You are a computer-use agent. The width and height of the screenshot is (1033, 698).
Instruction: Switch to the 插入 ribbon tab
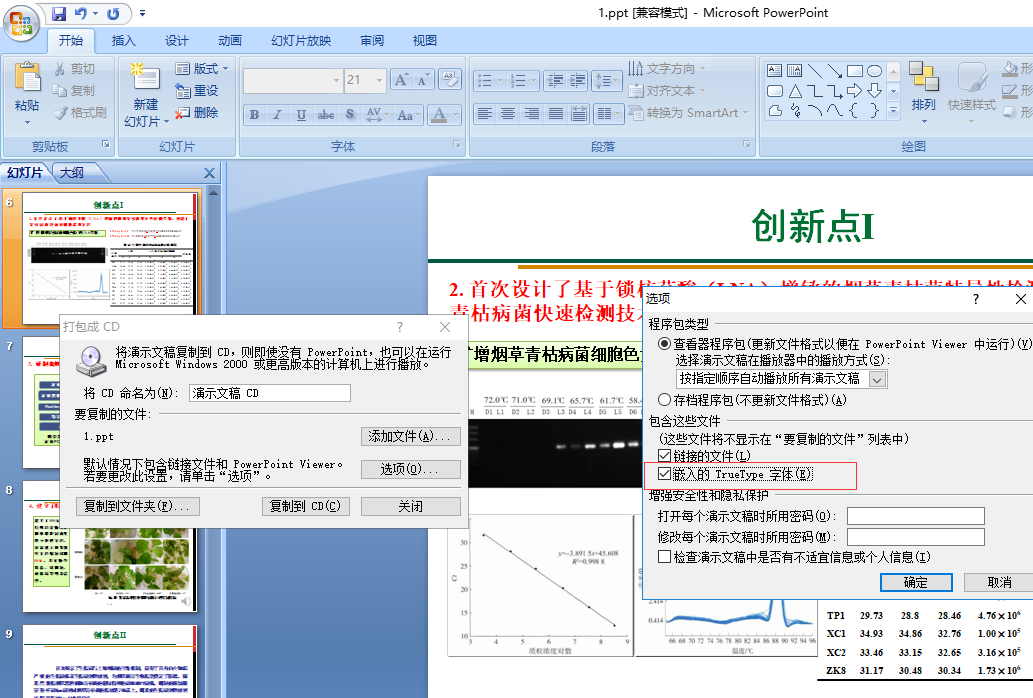coord(123,40)
